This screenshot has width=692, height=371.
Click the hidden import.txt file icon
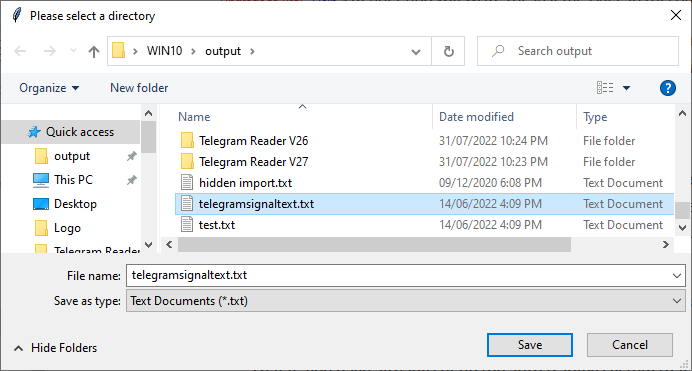tap(187, 183)
